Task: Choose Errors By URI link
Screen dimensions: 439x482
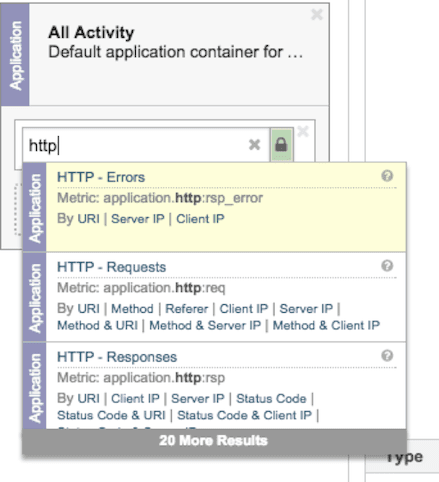Action: 89,219
